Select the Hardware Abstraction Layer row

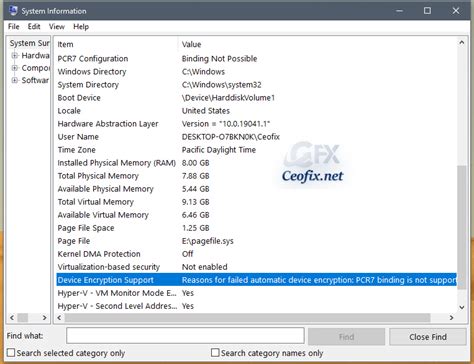[257, 124]
